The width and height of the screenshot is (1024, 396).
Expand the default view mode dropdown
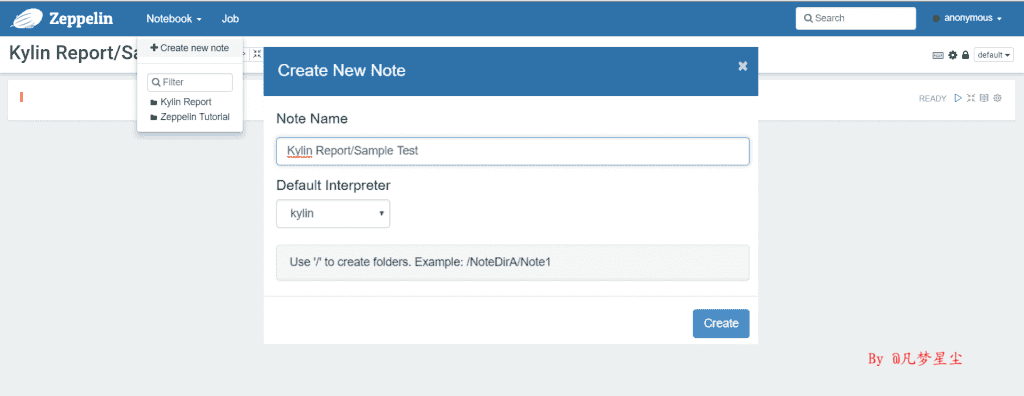click(x=993, y=55)
